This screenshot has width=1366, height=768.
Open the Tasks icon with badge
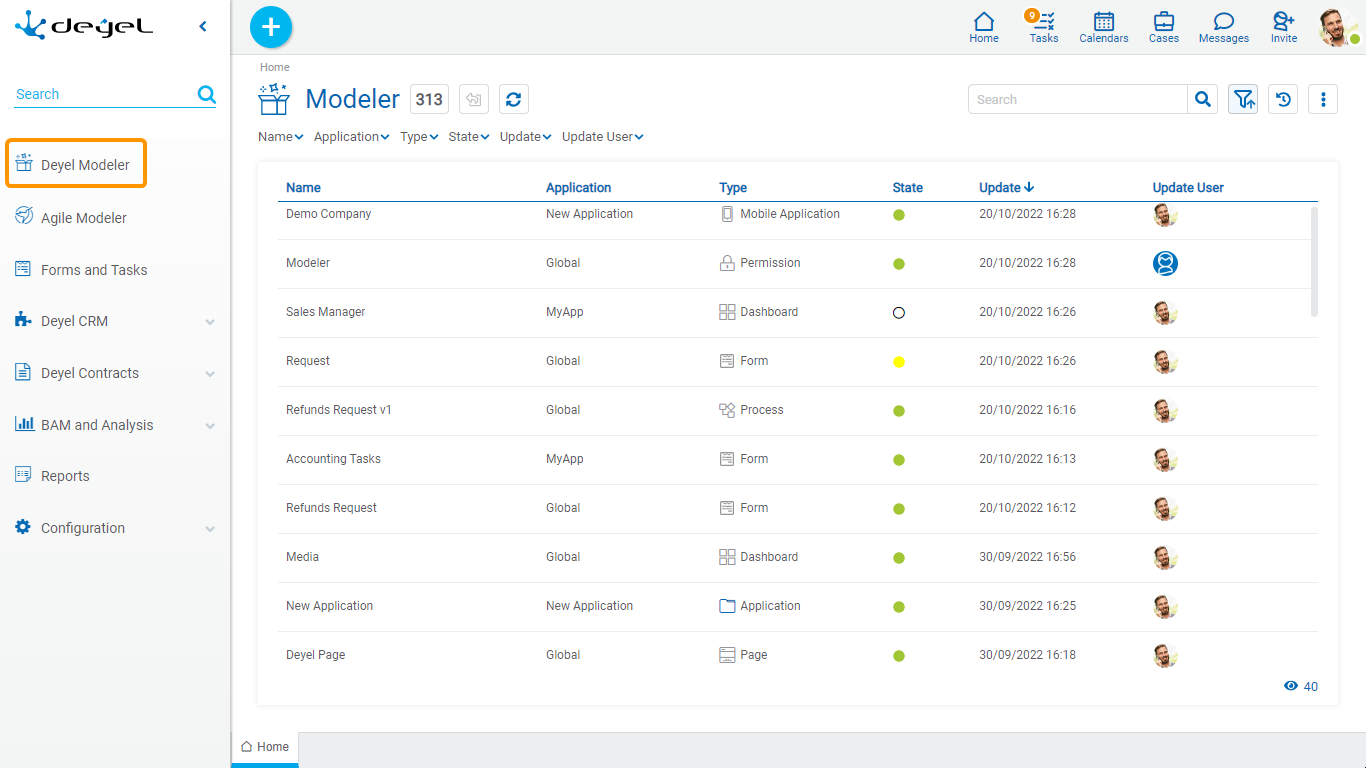[1043, 27]
